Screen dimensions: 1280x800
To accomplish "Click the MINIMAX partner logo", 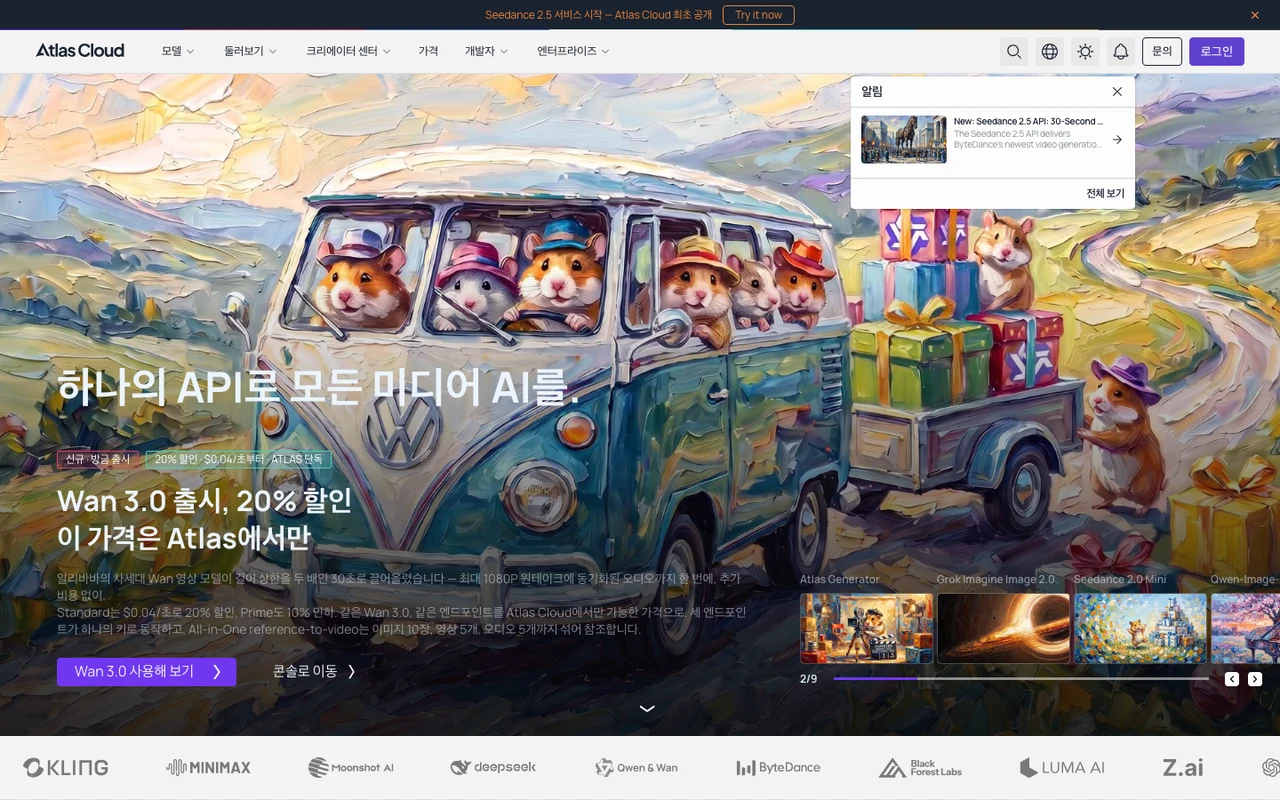I will (208, 767).
